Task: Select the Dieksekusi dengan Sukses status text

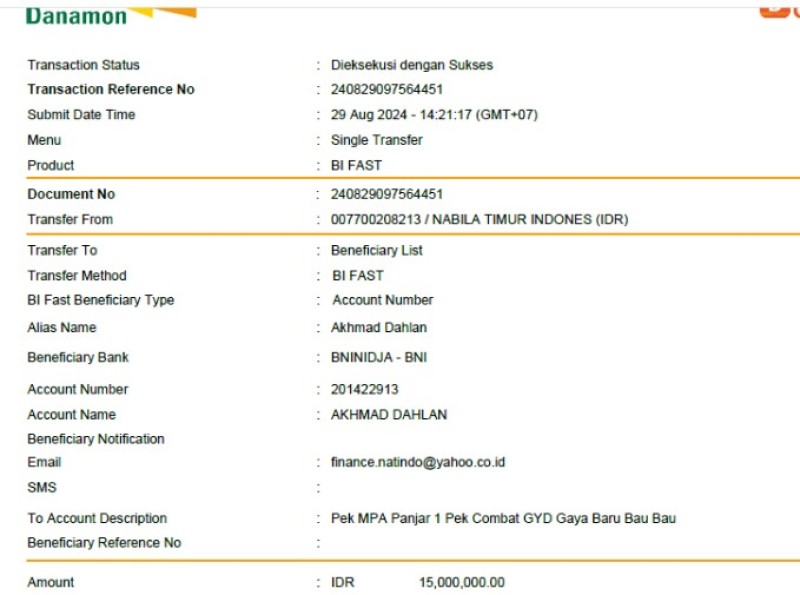Action: click(x=412, y=65)
